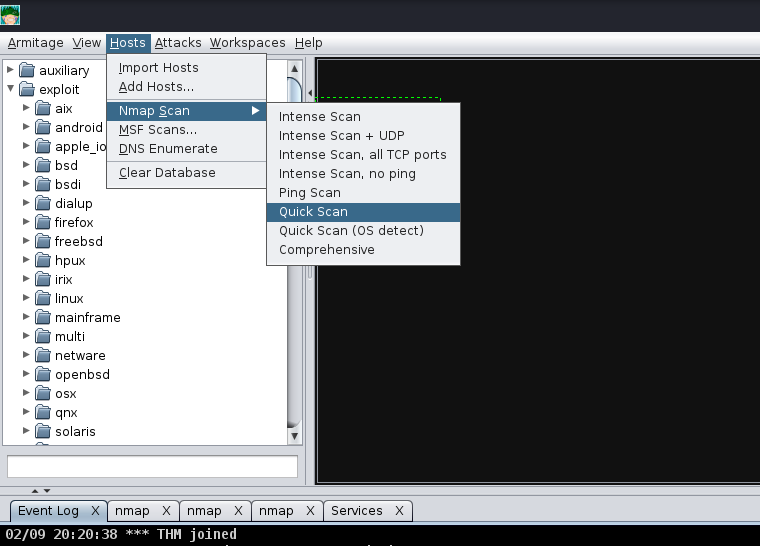Open the Workspaces menu

point(247,43)
